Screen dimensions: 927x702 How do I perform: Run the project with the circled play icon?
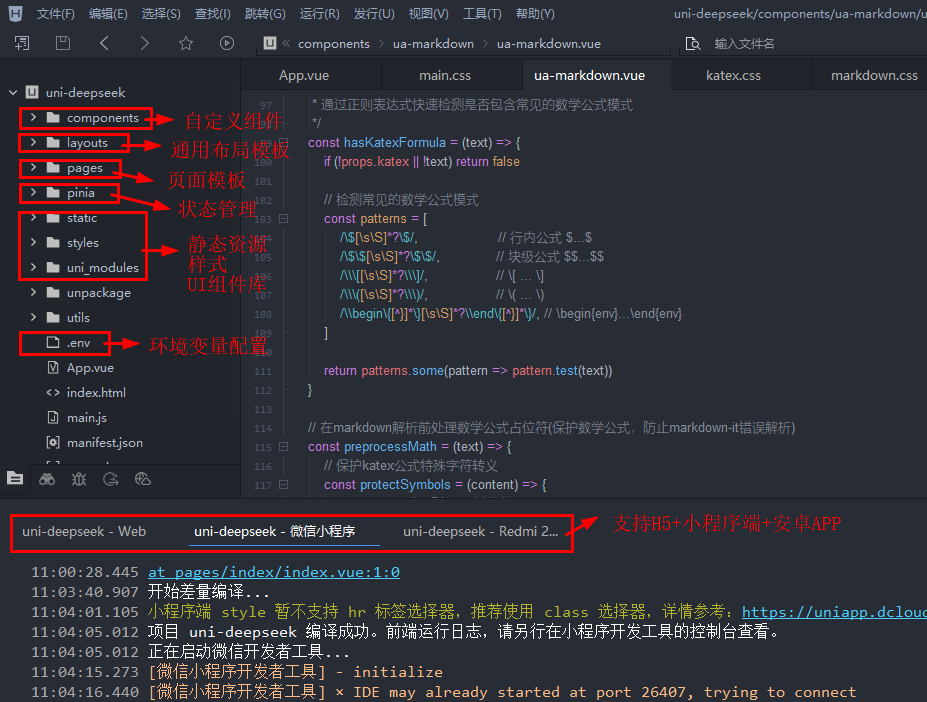[226, 43]
